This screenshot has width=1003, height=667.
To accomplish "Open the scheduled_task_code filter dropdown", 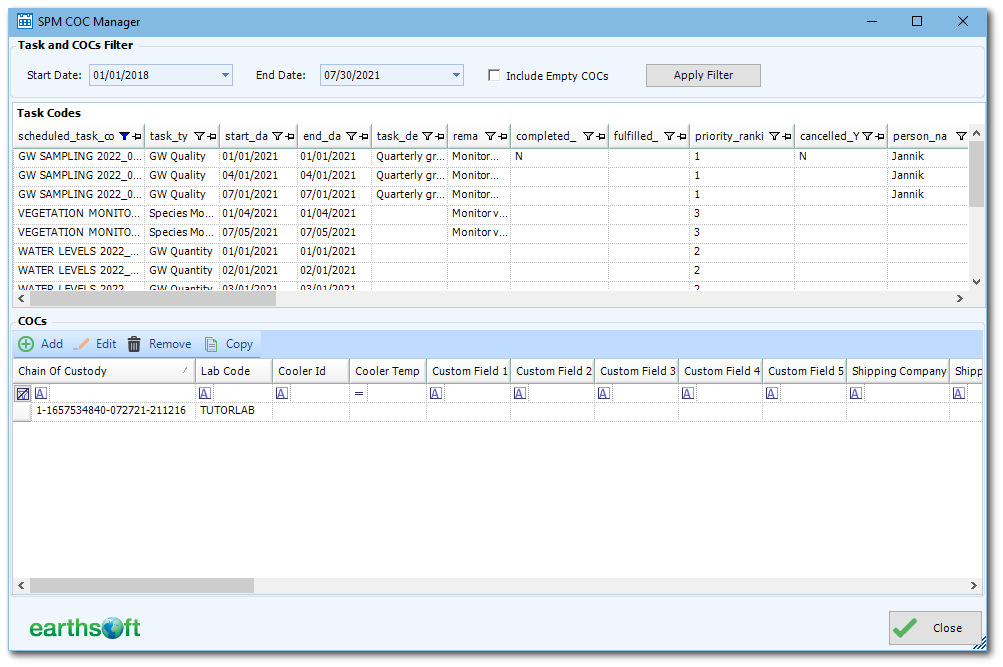I will [124, 136].
